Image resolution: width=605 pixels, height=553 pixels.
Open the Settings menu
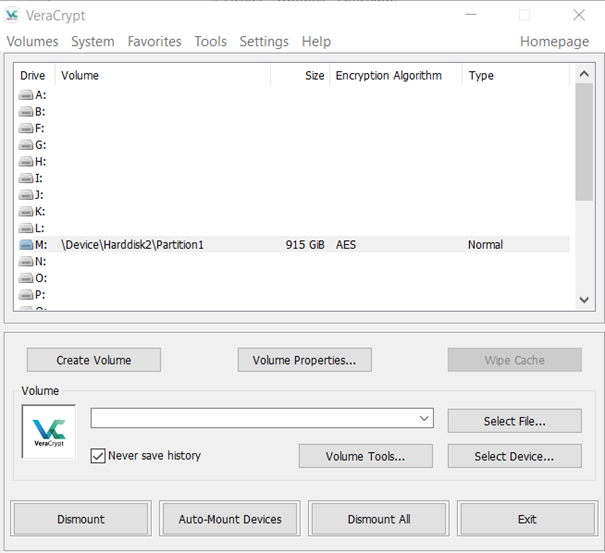(x=264, y=41)
